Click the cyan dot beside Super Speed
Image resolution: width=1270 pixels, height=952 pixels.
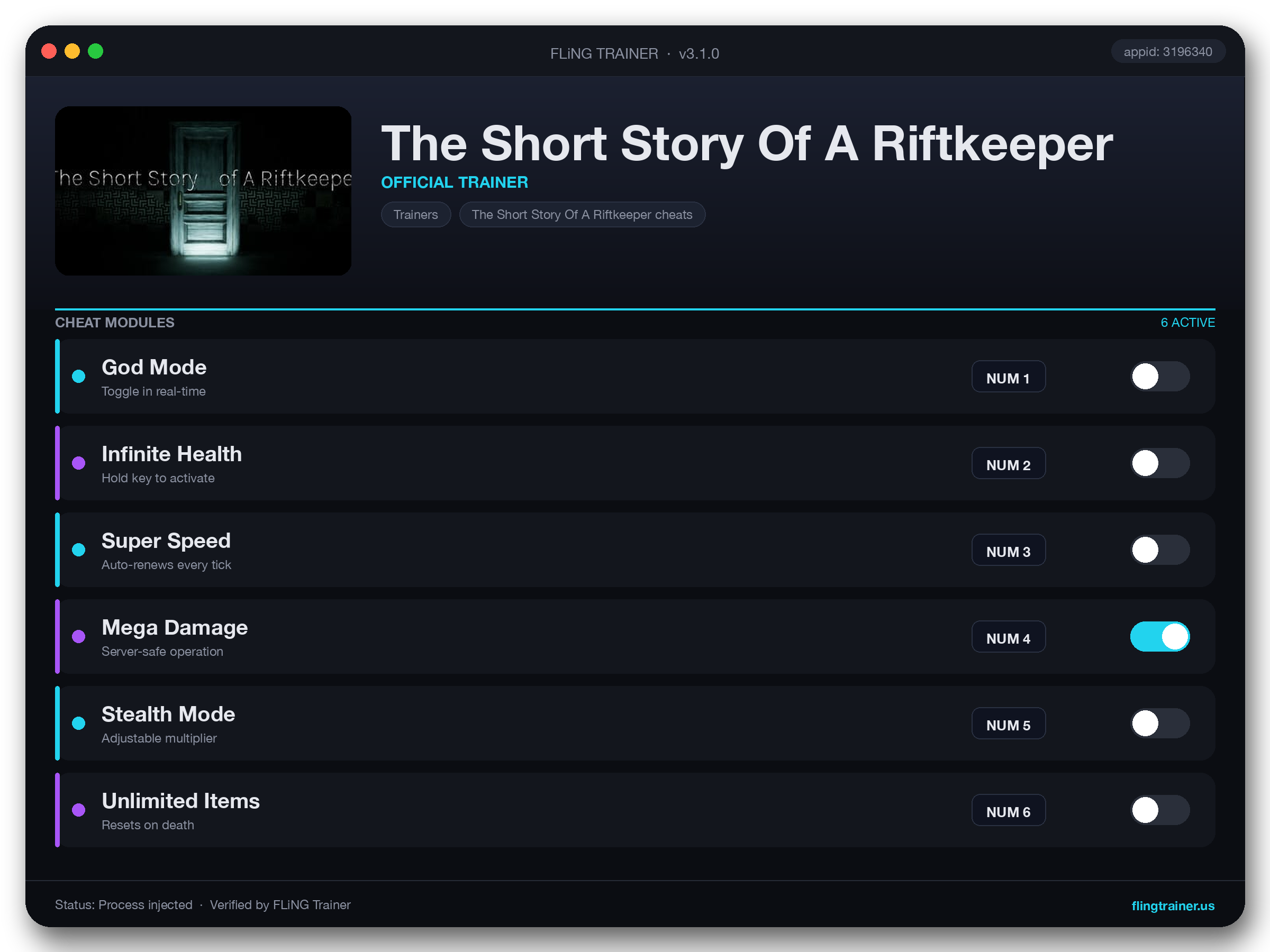(x=79, y=550)
